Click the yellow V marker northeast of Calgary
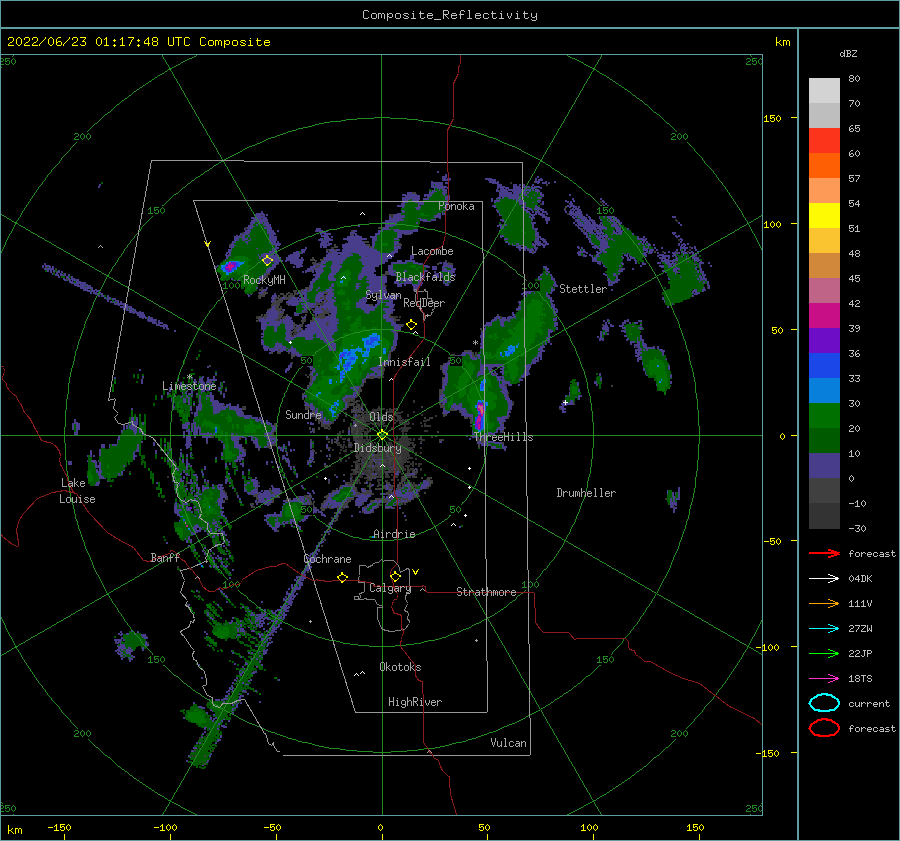This screenshot has width=900, height=841. [416, 572]
